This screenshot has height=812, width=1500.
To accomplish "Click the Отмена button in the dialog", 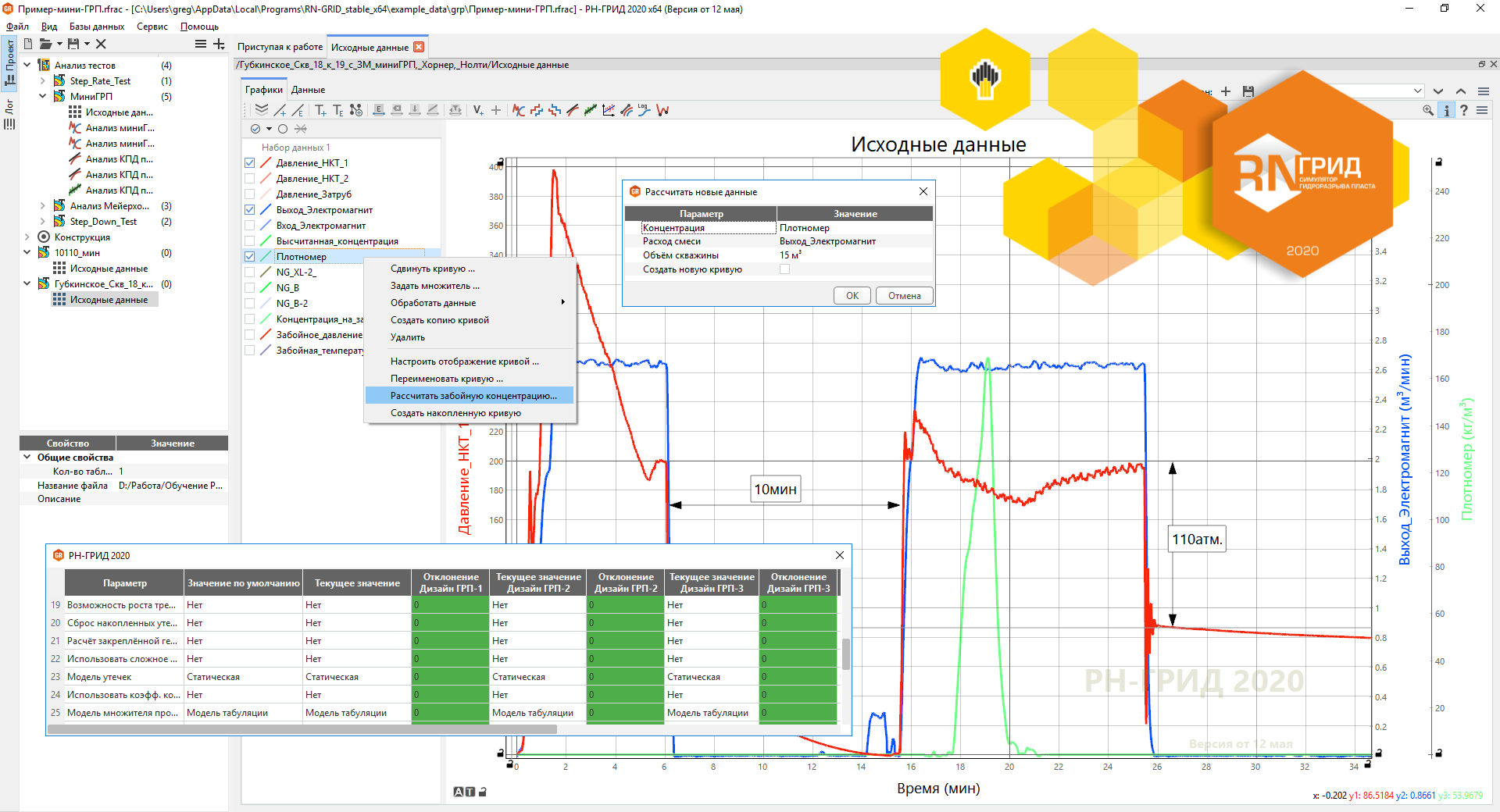I will 904,295.
